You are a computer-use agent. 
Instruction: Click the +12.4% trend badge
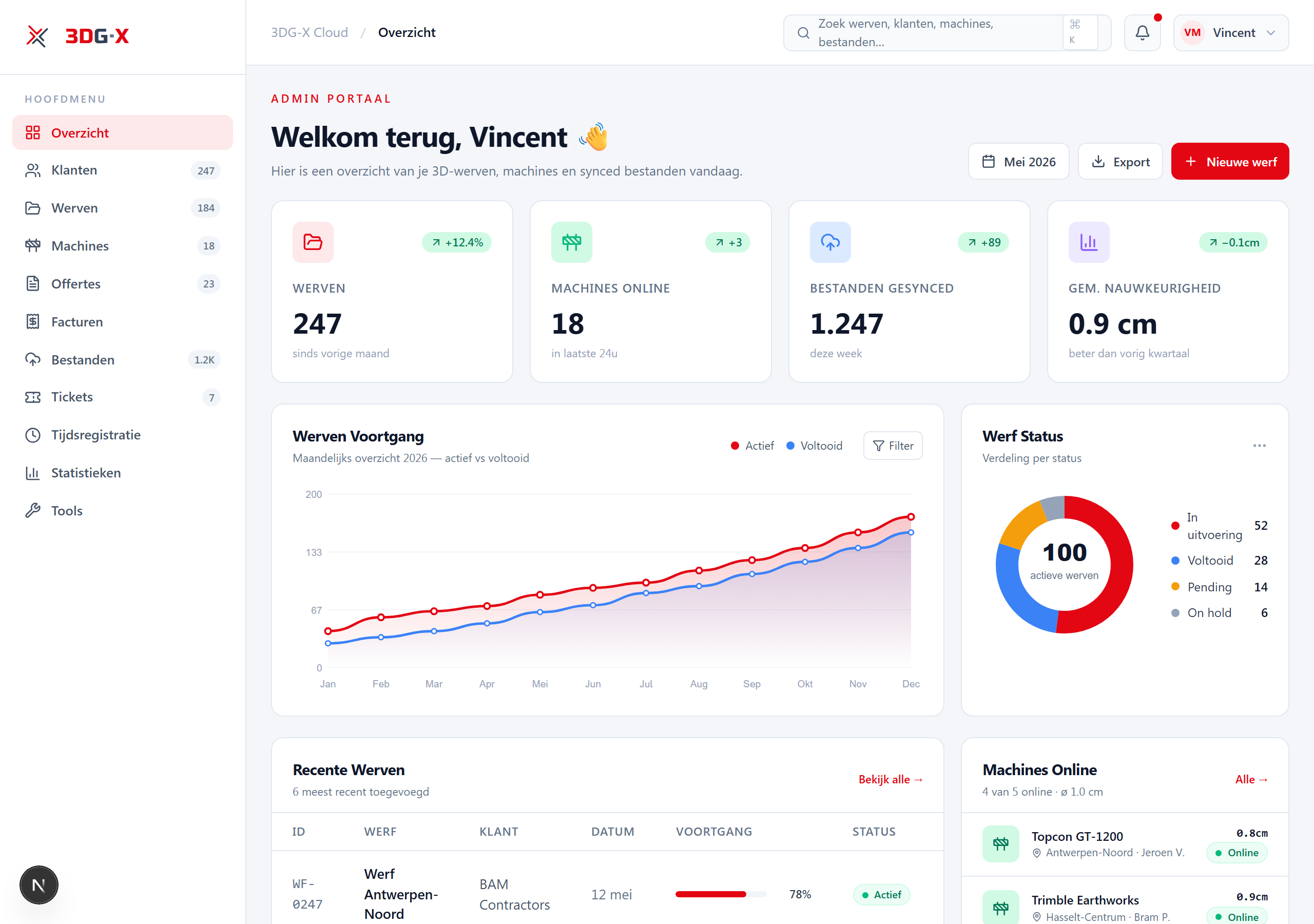[457, 242]
